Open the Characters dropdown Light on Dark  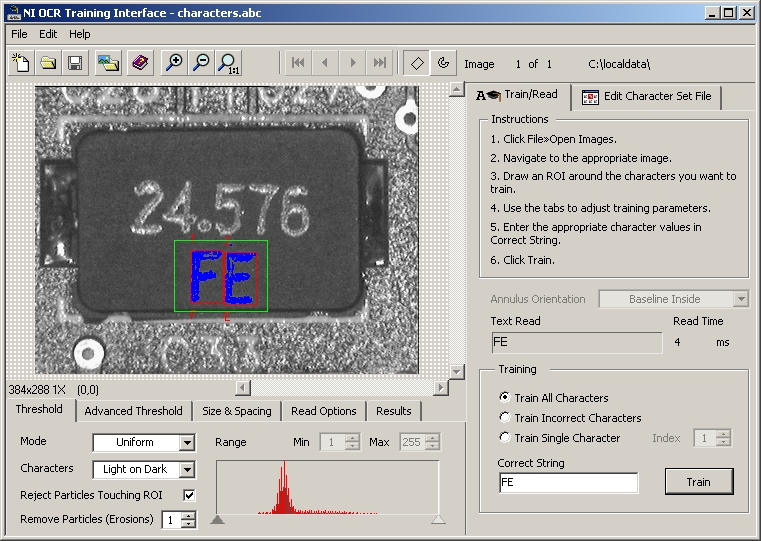[x=144, y=469]
